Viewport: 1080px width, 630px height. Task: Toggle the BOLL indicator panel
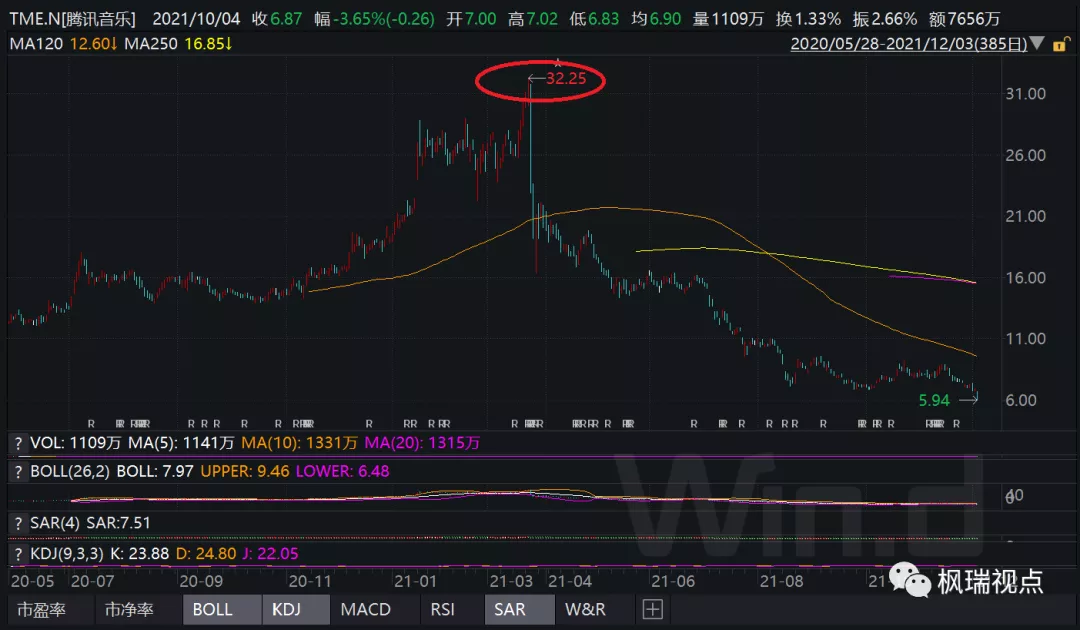[212, 609]
